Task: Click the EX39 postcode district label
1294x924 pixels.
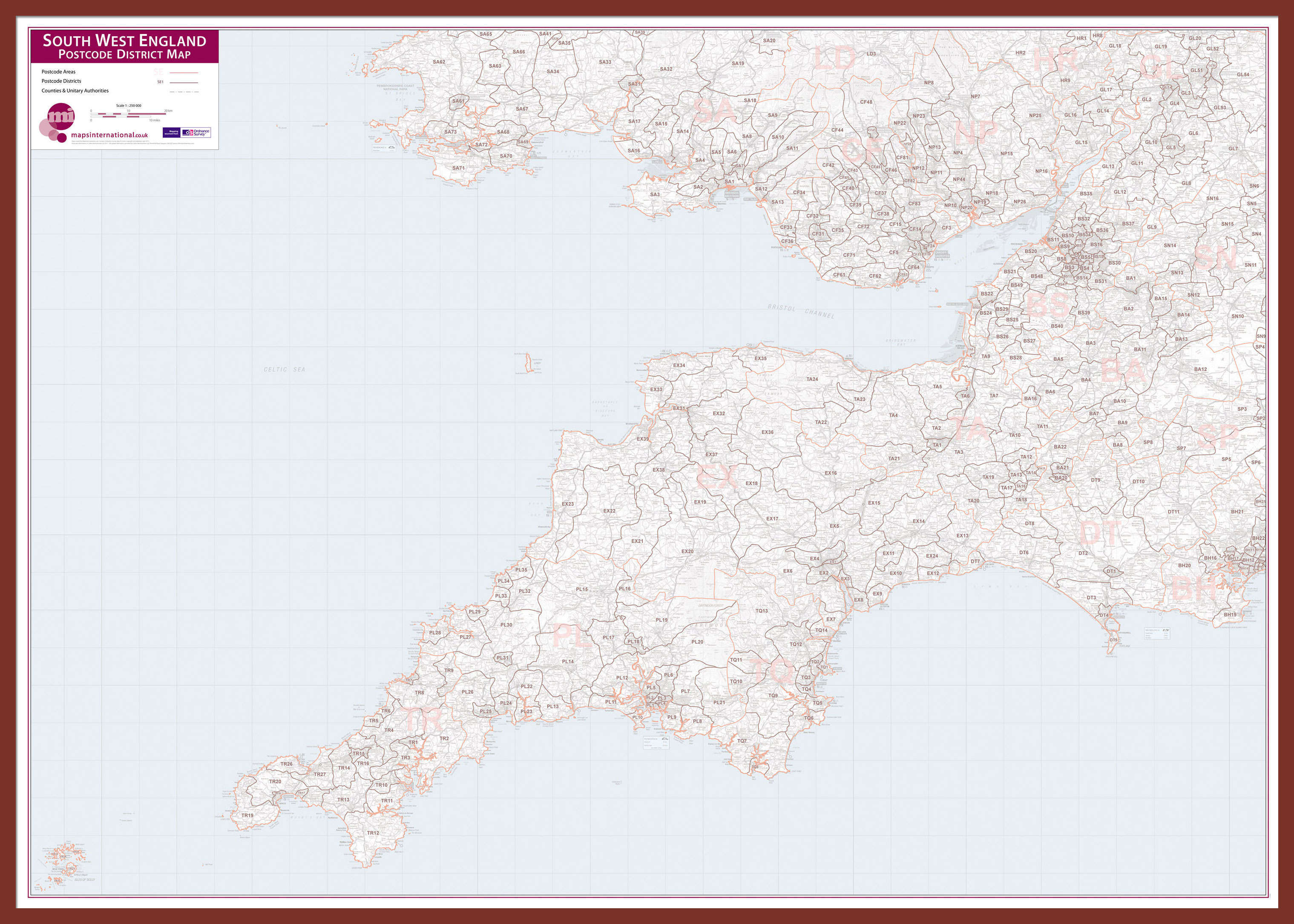Action: coord(642,439)
